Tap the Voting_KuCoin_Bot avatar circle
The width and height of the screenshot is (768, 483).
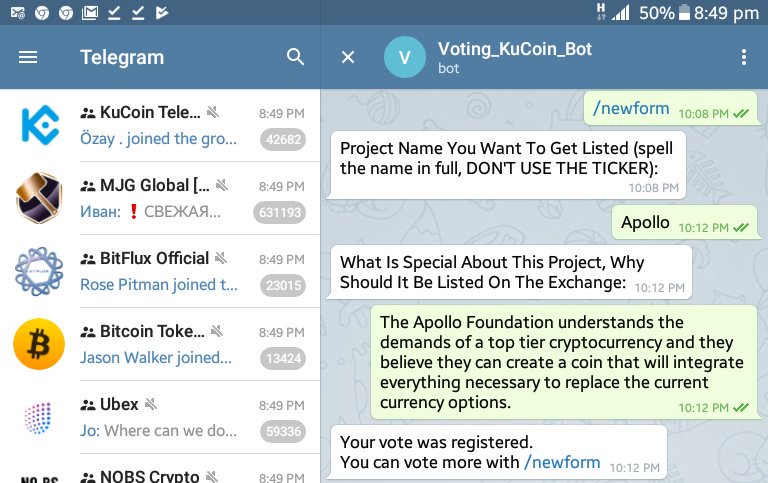(405, 57)
